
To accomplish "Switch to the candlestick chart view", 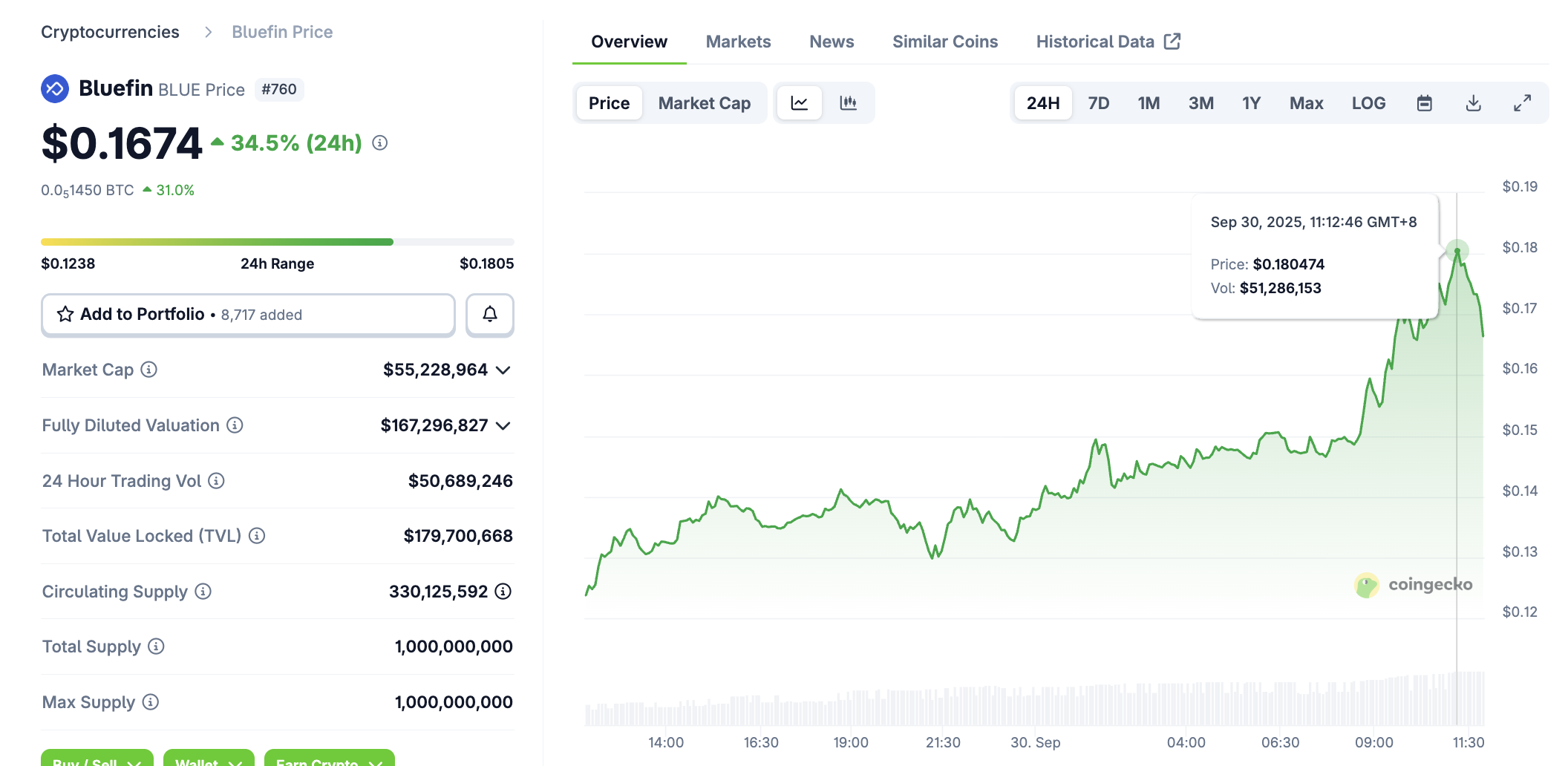I will [x=848, y=103].
